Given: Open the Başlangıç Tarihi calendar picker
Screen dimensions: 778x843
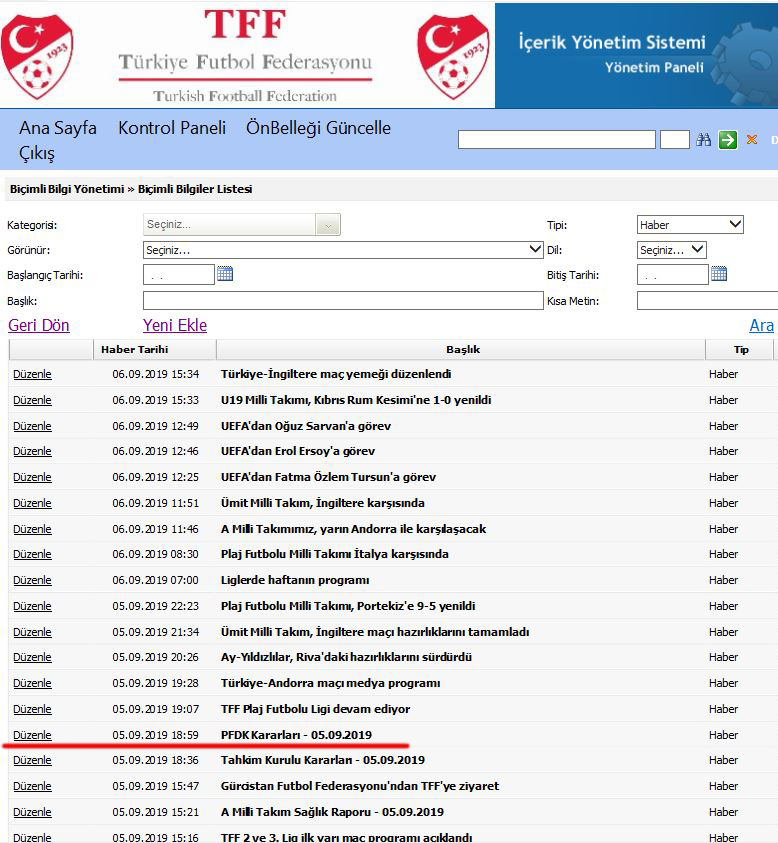Looking at the screenshot, I should [225, 274].
